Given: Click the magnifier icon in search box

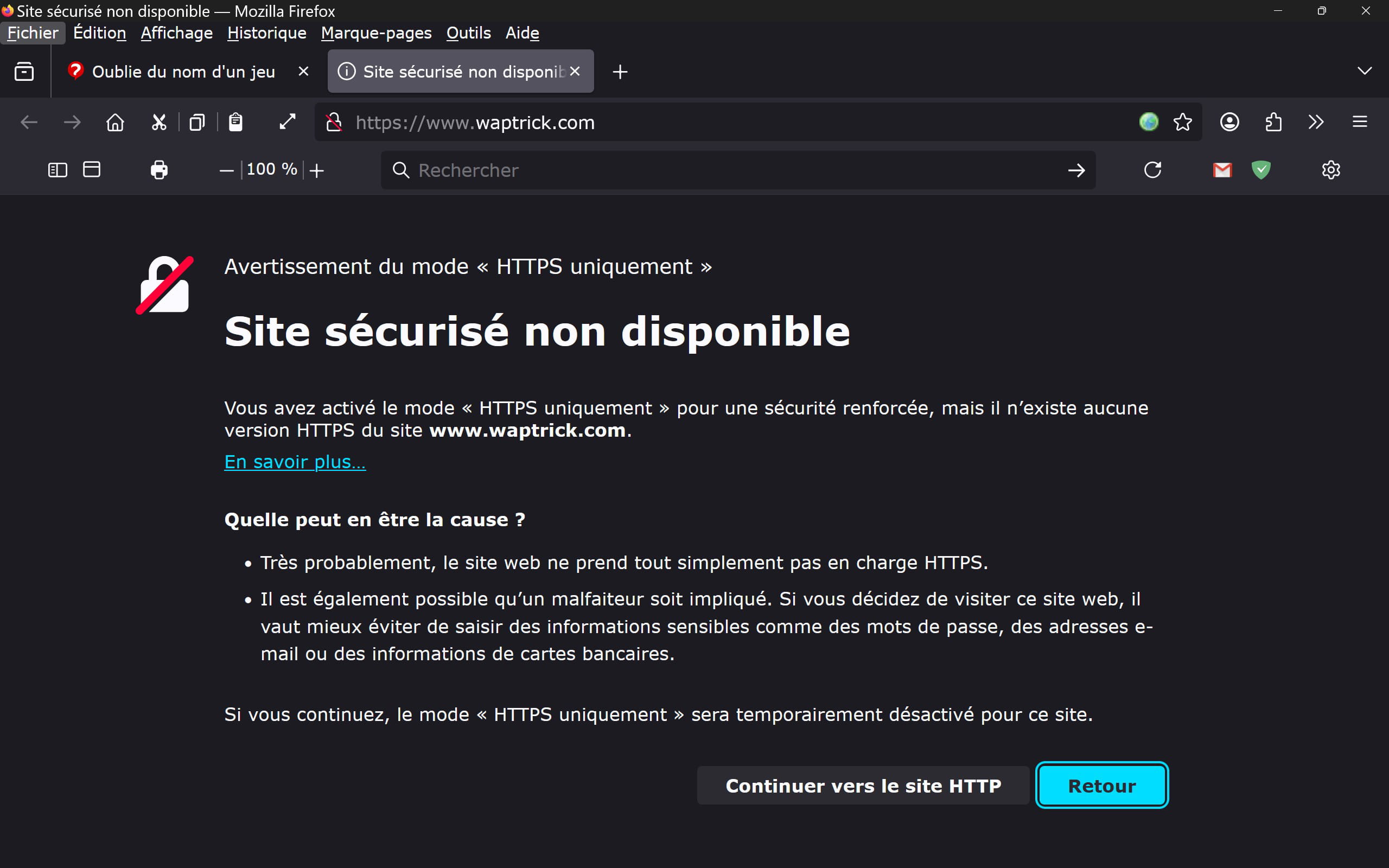Looking at the screenshot, I should click(400, 170).
